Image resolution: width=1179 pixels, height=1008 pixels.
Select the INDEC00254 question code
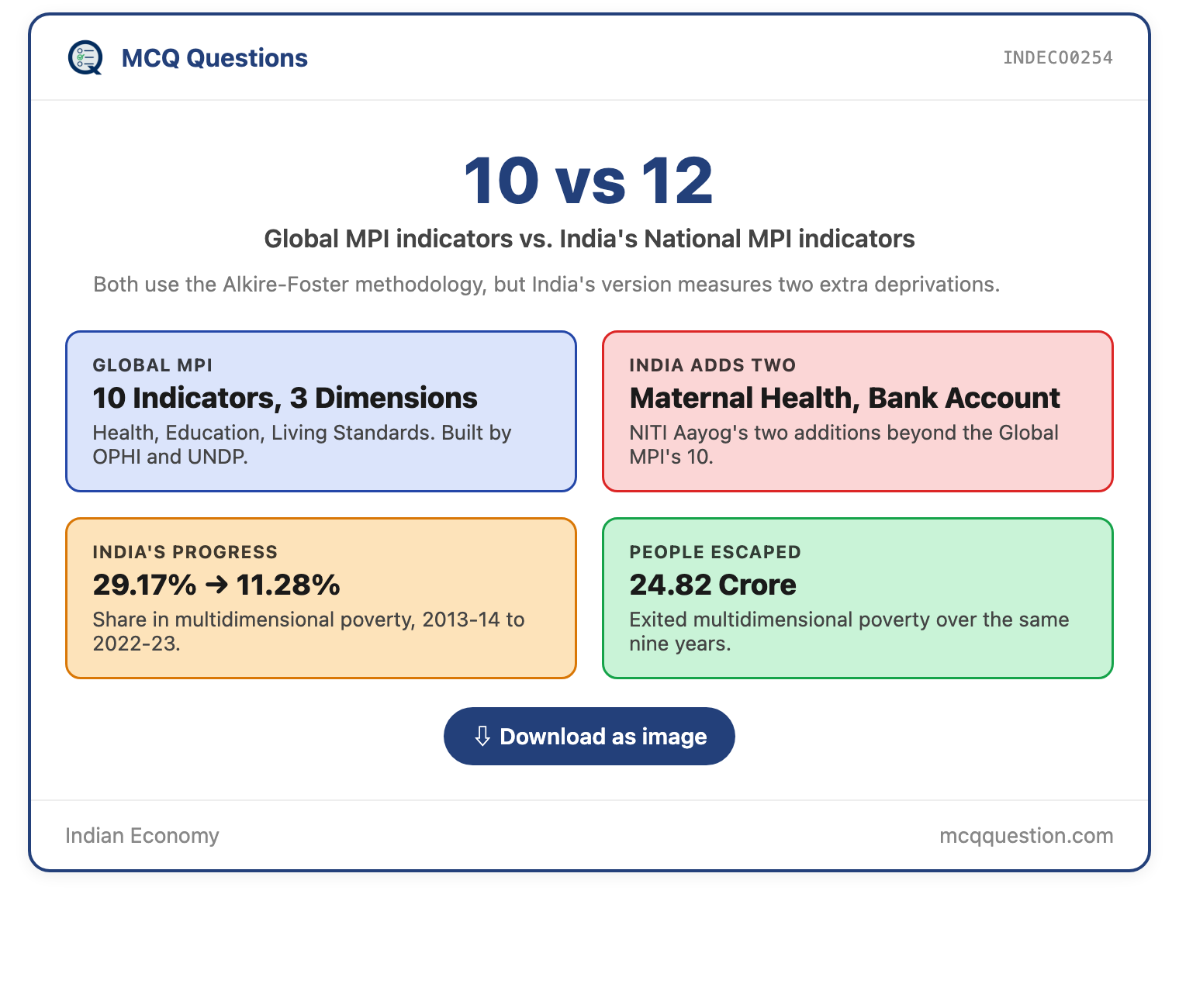(x=1058, y=58)
